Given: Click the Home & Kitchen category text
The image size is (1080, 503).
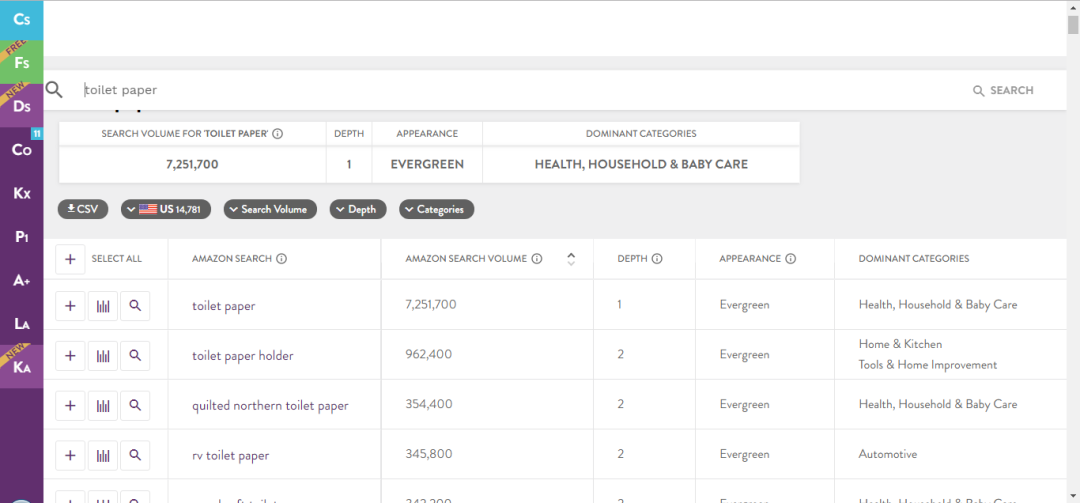Looking at the screenshot, I should pos(900,344).
